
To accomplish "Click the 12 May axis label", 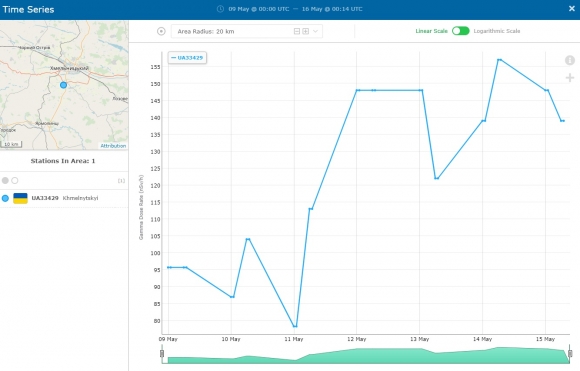I will coord(357,339).
